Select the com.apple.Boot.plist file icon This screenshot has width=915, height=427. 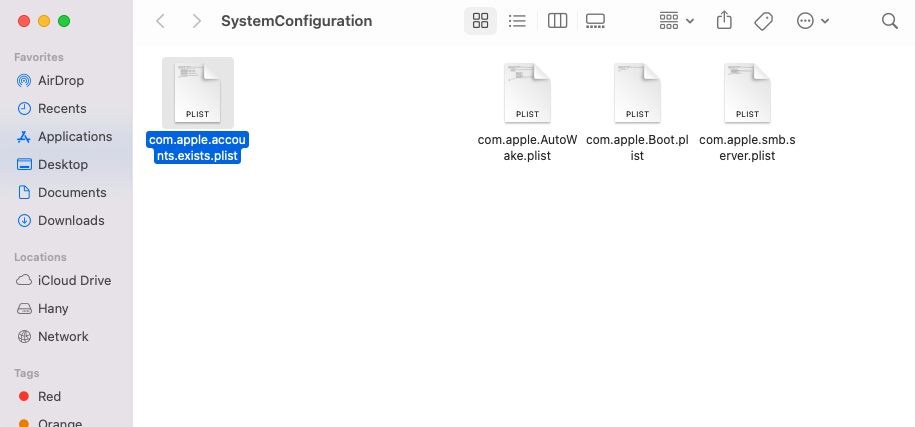pyautogui.click(x=637, y=93)
